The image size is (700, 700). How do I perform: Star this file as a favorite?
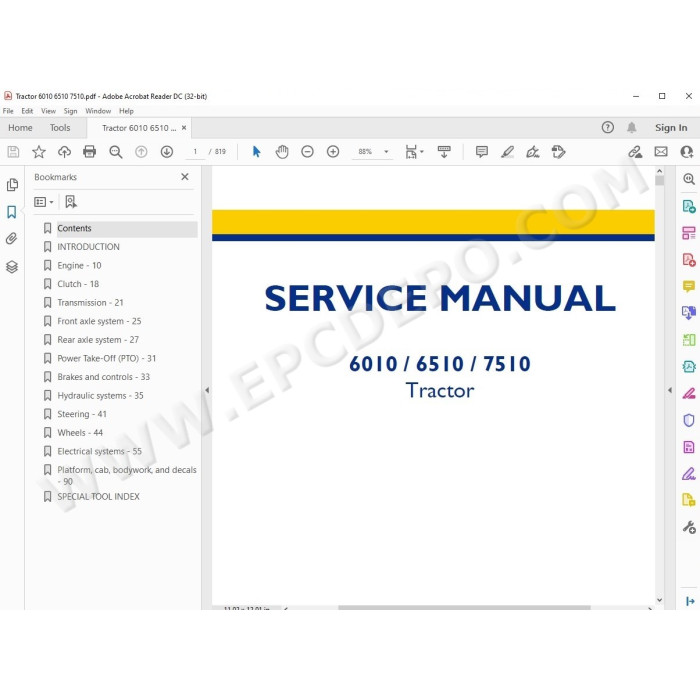tap(39, 152)
